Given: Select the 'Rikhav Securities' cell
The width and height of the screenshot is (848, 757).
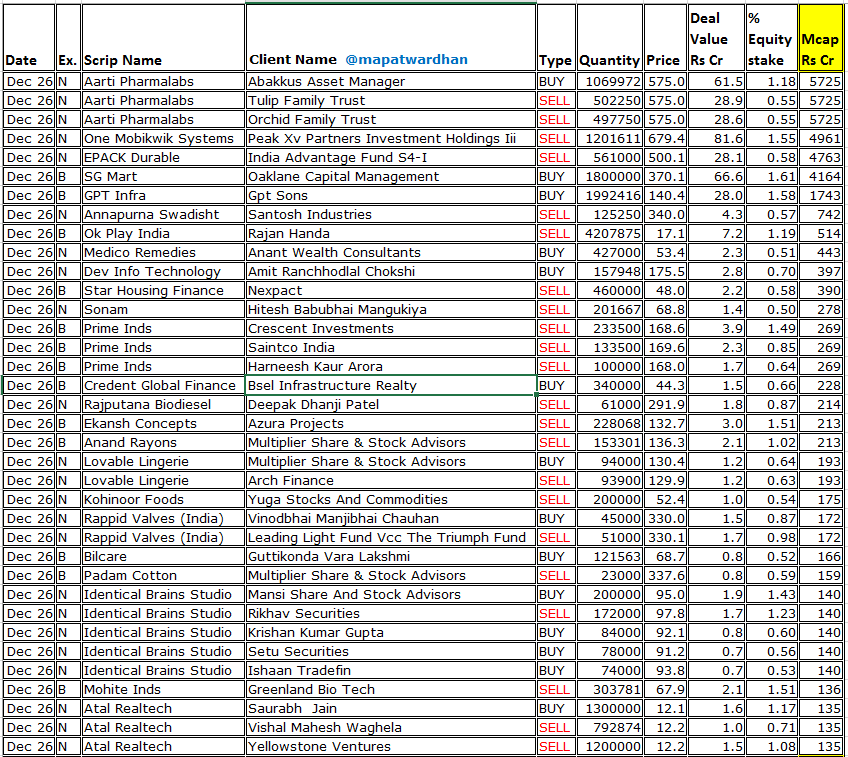Looking at the screenshot, I should click(391, 613).
